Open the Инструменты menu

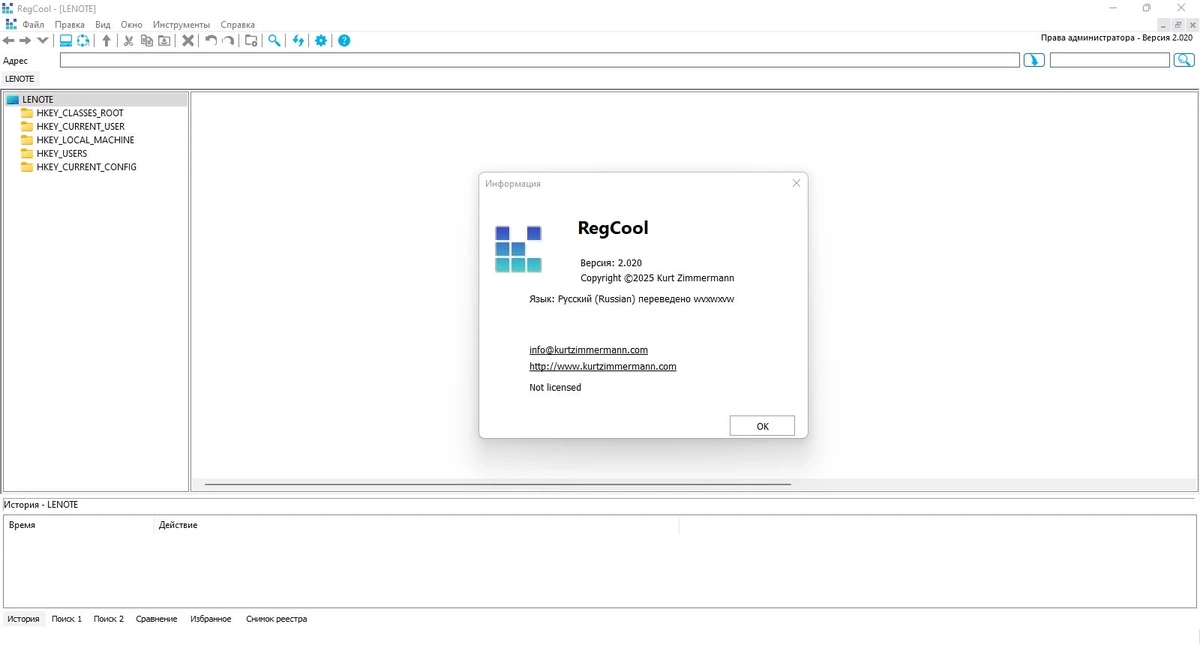pos(181,24)
